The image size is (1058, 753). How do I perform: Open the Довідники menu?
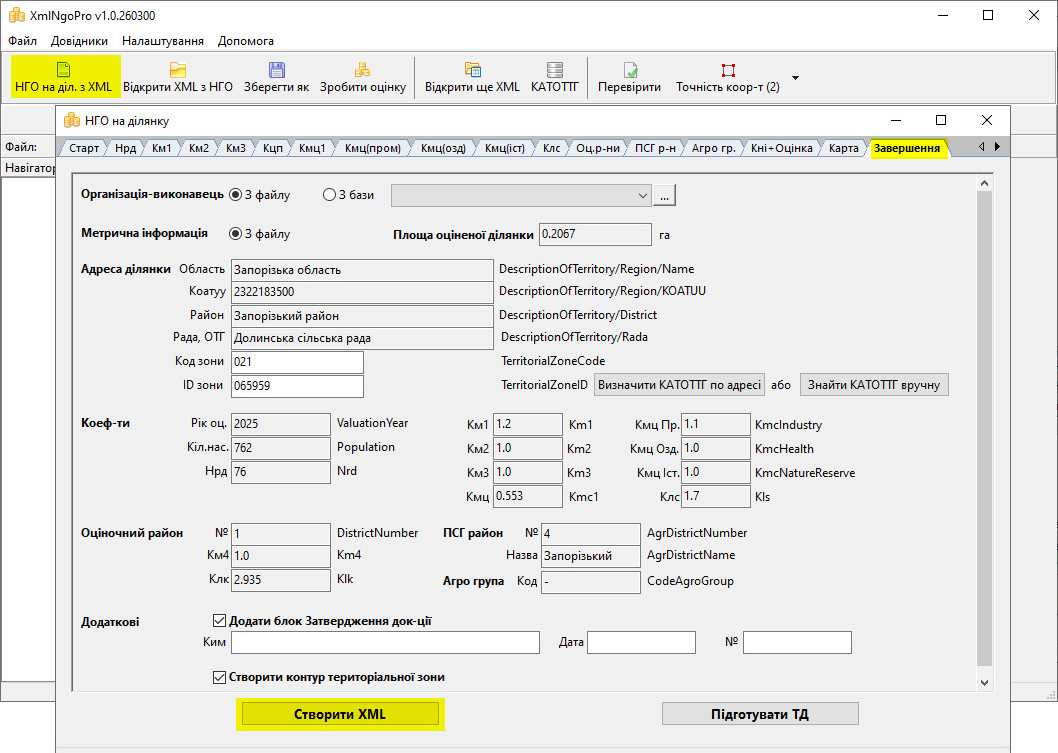(79, 41)
